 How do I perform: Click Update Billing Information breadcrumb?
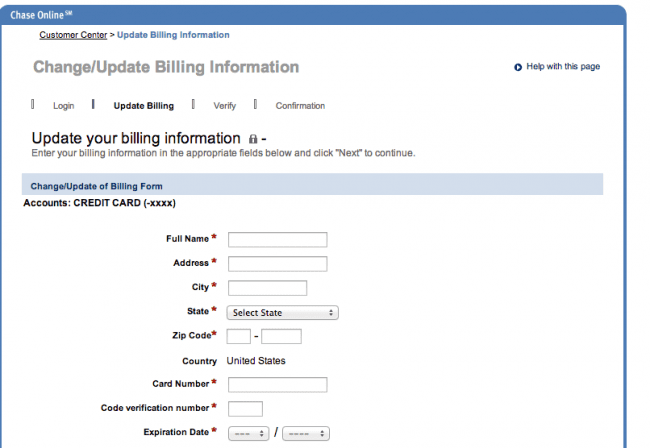point(173,35)
